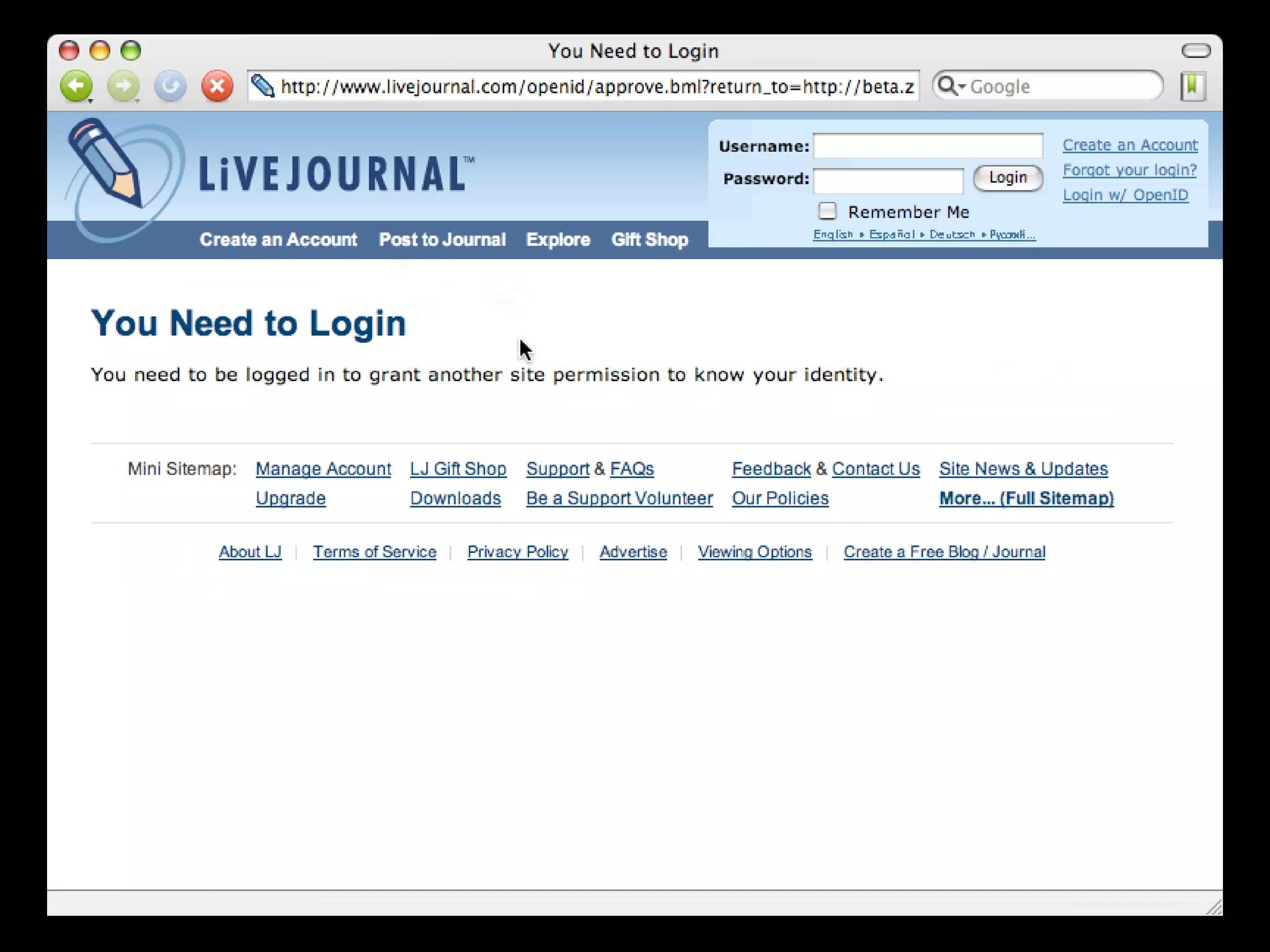The height and width of the screenshot is (952, 1270).
Task: Click the pencil favicon in address bar
Action: pos(263,86)
